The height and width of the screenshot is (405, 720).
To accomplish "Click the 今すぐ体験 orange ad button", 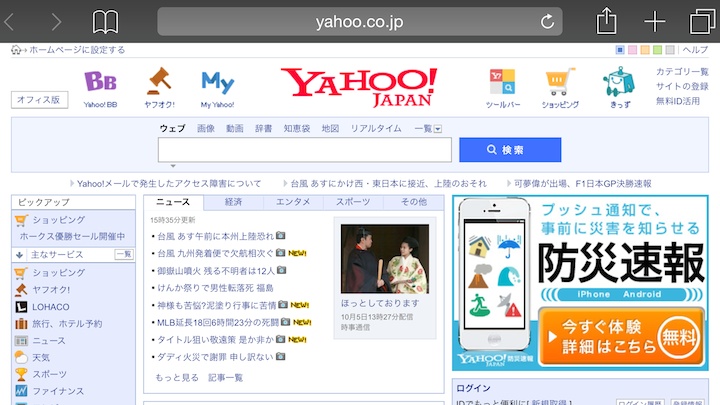I will [x=621, y=337].
